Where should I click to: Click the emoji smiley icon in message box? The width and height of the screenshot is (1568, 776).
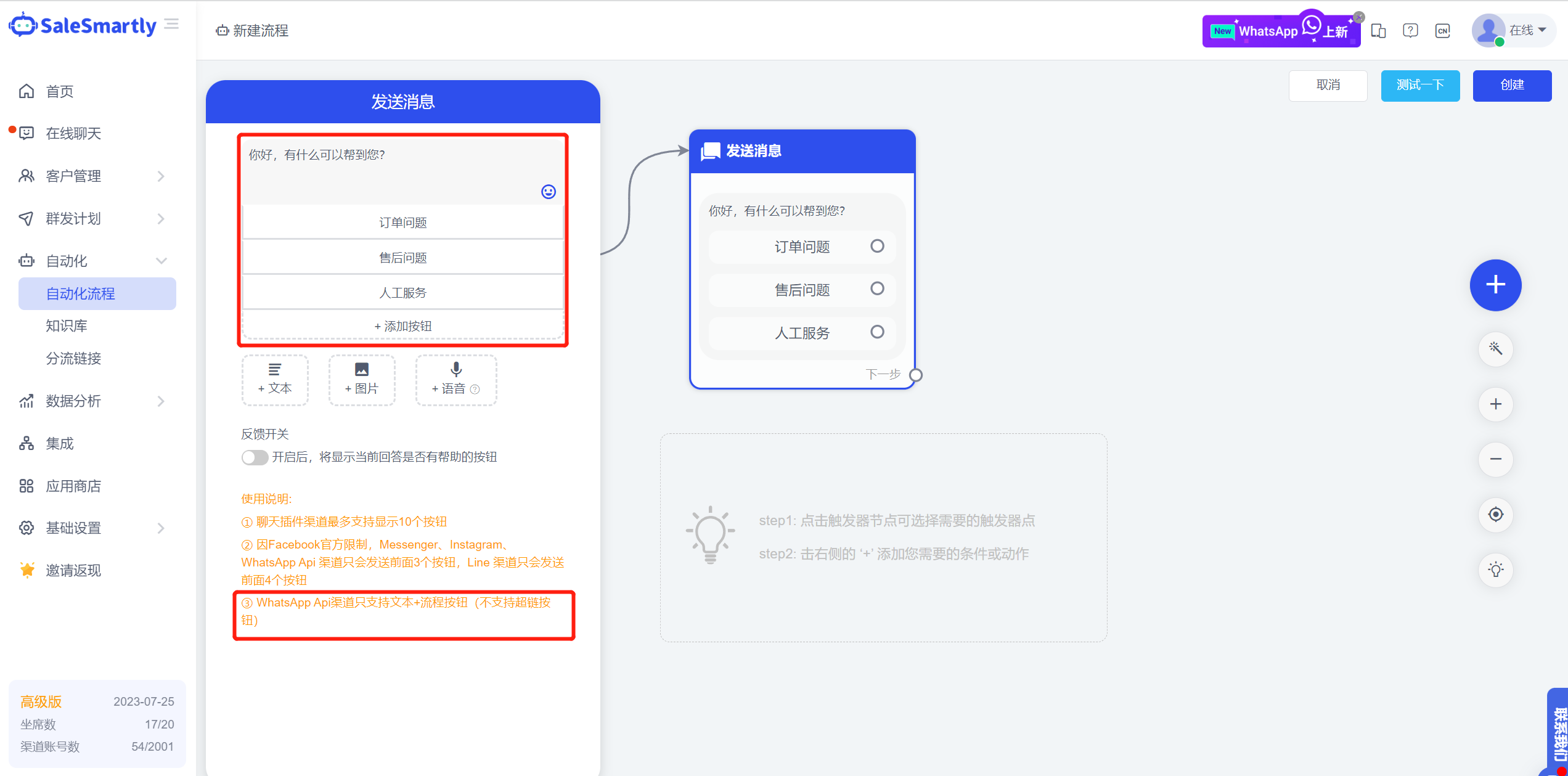pyautogui.click(x=548, y=192)
